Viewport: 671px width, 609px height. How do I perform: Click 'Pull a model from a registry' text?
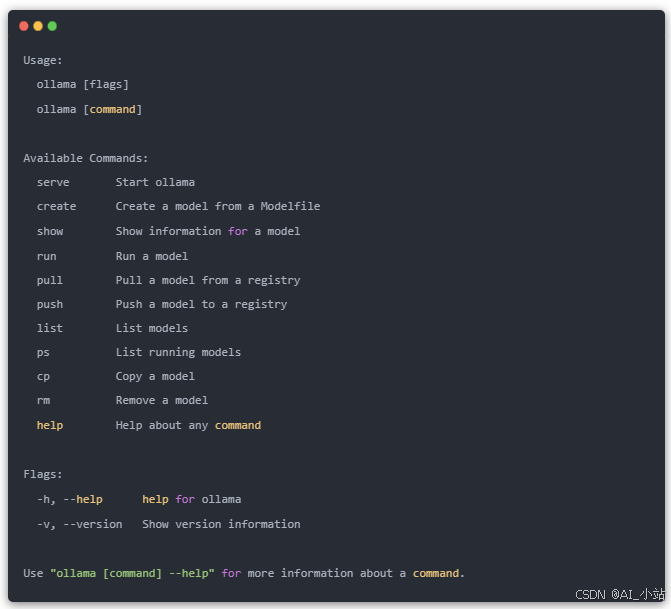[208, 281]
